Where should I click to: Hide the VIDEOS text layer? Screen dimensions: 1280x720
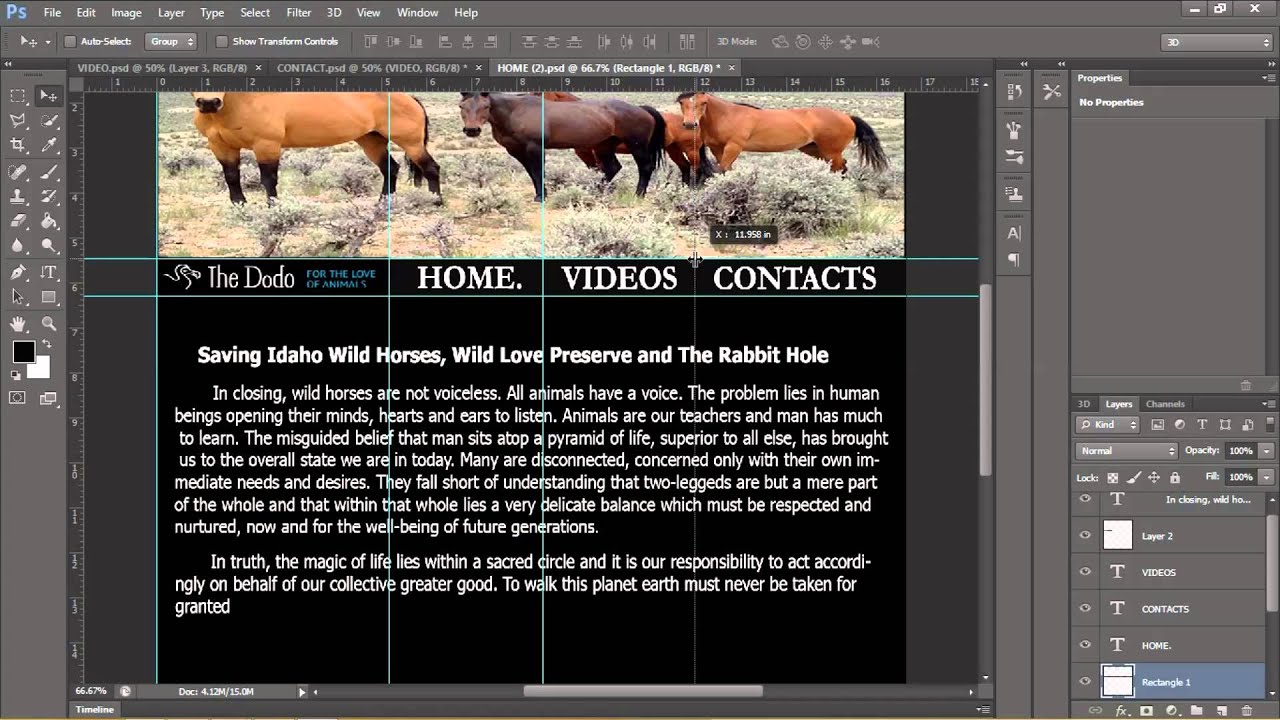pos(1085,572)
